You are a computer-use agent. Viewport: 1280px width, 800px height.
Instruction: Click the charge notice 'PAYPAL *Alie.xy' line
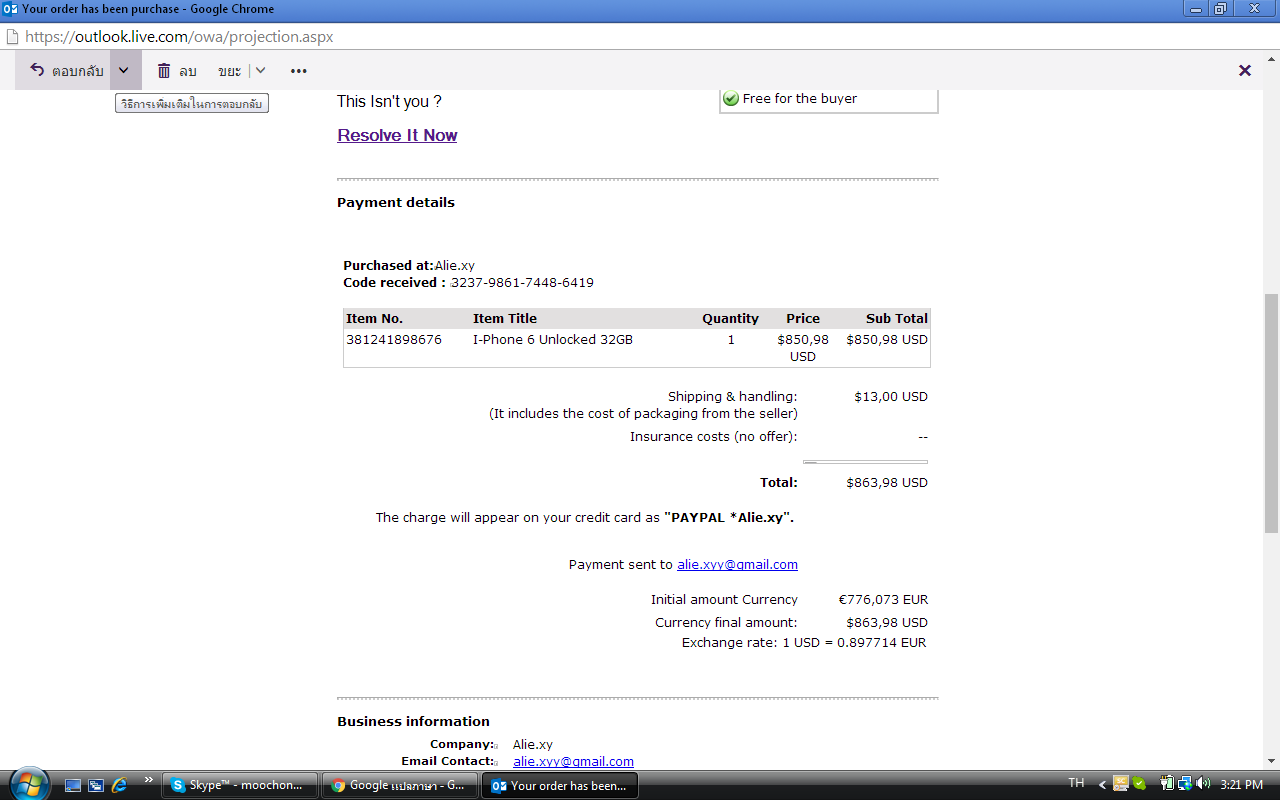tap(585, 518)
